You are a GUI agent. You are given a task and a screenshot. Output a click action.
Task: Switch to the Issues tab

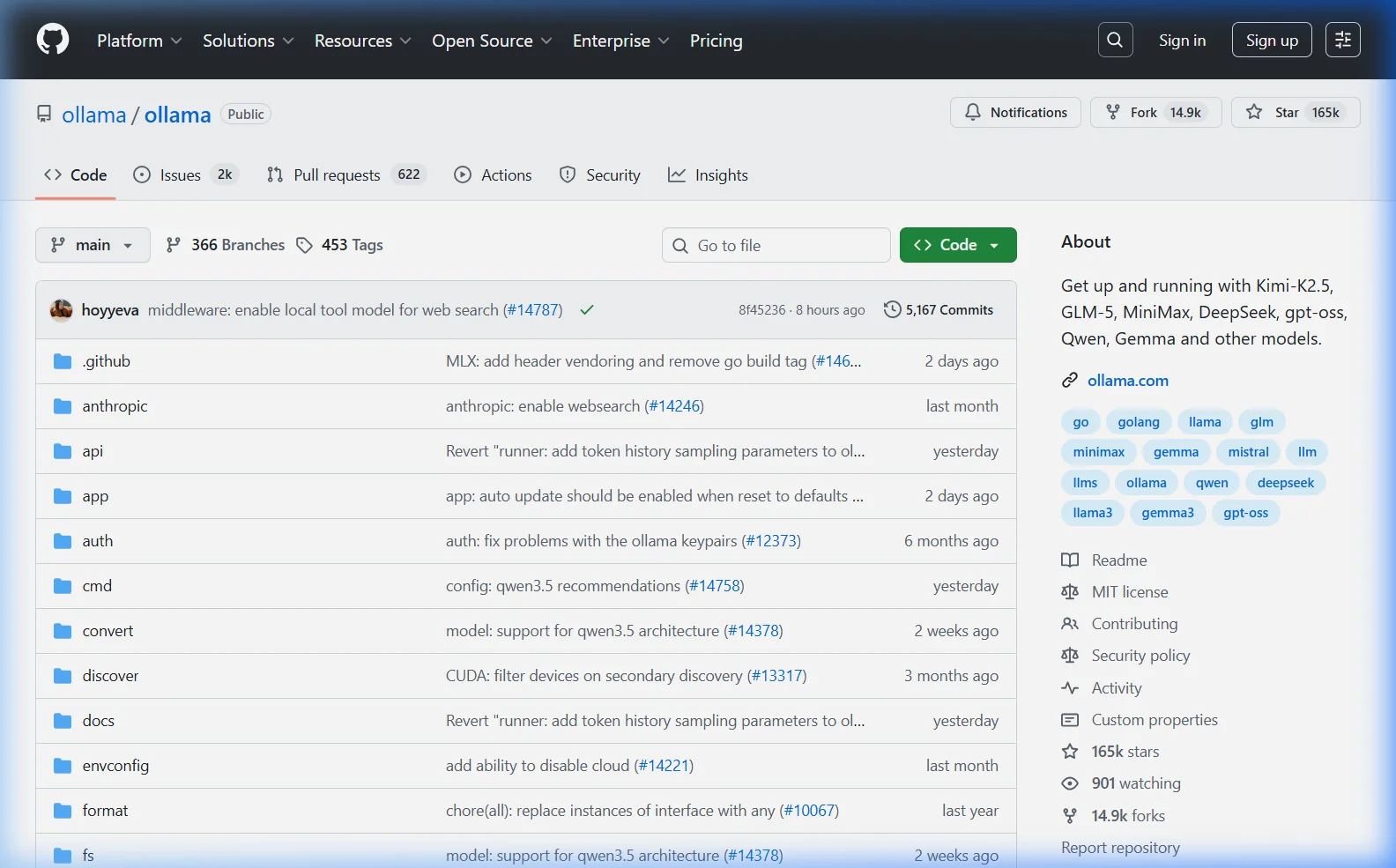[185, 174]
